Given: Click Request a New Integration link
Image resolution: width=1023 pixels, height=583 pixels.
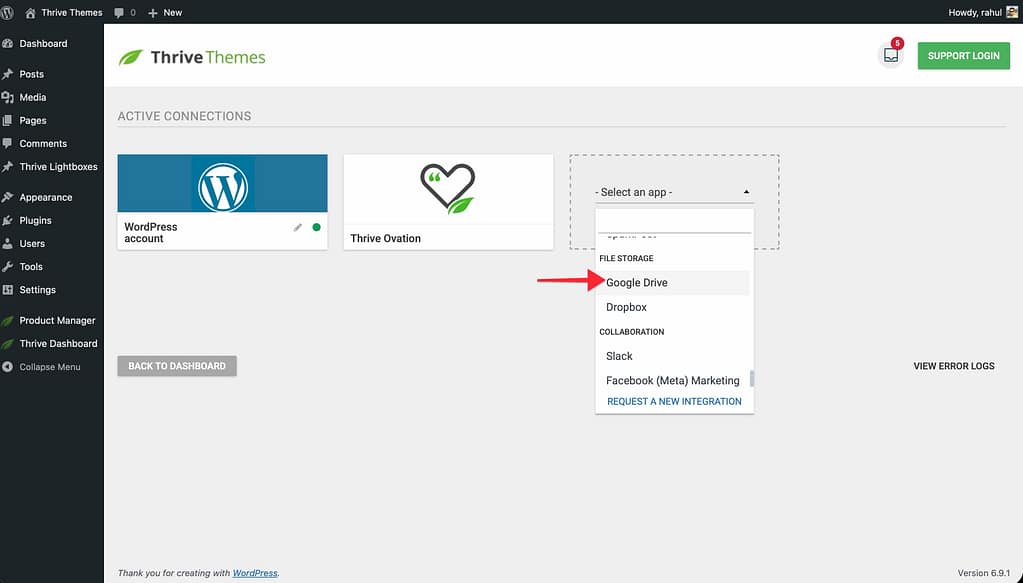Looking at the screenshot, I should (674, 401).
